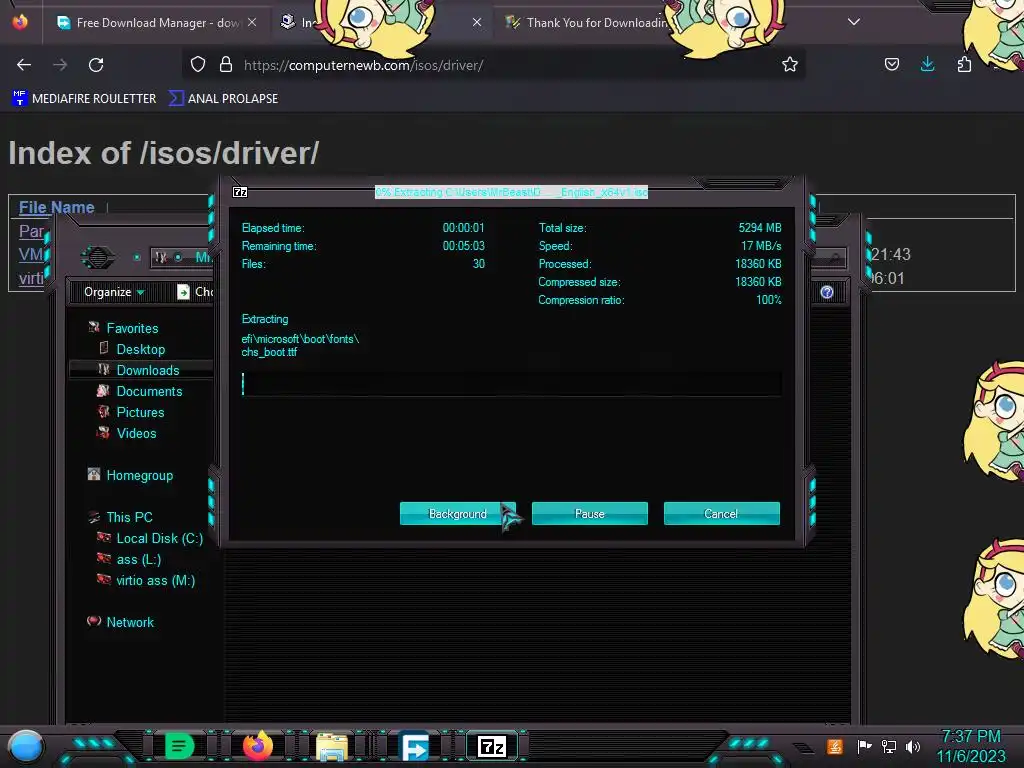The width and height of the screenshot is (1024, 768).
Task: Go forward in Firefox
Action: [60, 65]
